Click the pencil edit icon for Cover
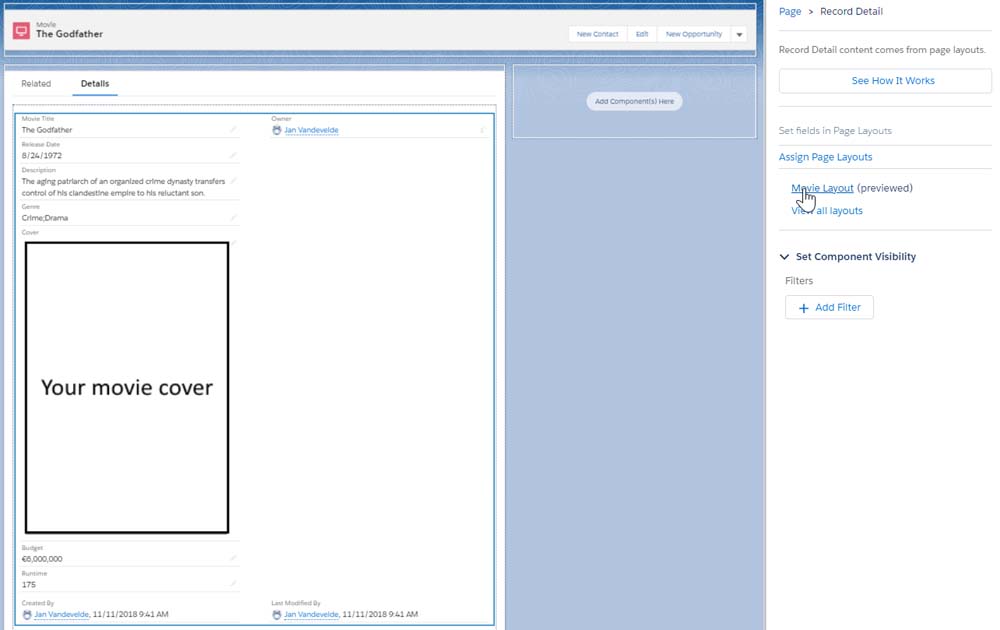Viewport: 1000px width, 630px height. (233, 242)
